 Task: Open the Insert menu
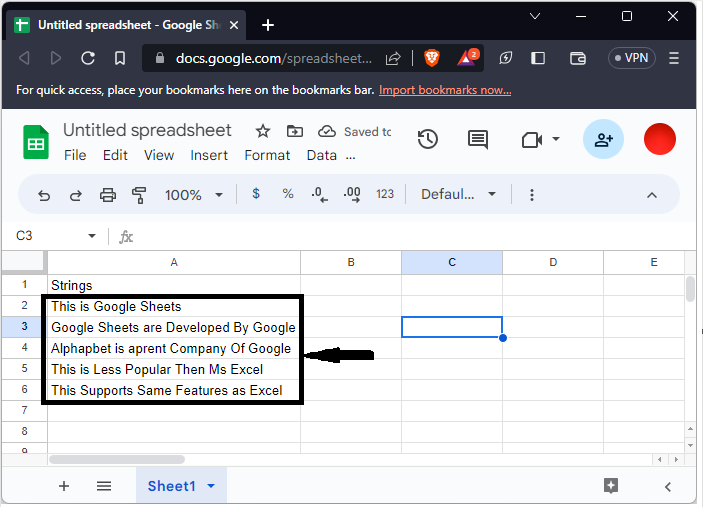209,155
